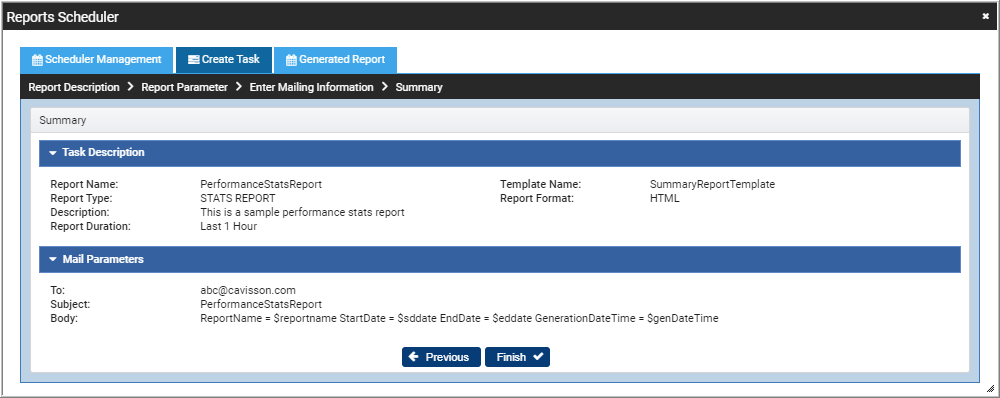The height and width of the screenshot is (398, 1000).
Task: Collapse the Task Description section
Action: 500,153
